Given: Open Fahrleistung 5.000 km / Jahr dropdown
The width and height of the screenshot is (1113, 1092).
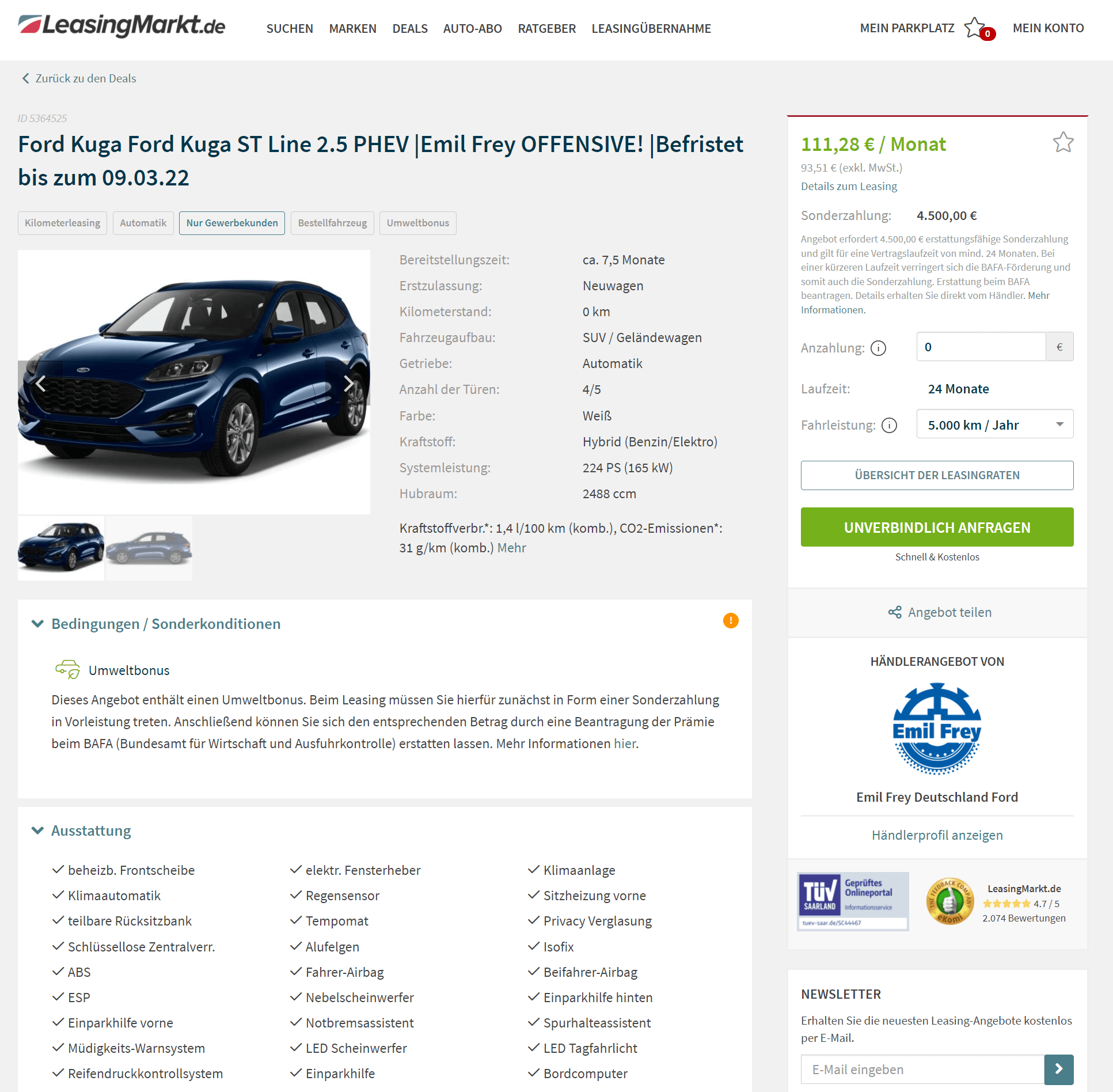Looking at the screenshot, I should [995, 424].
